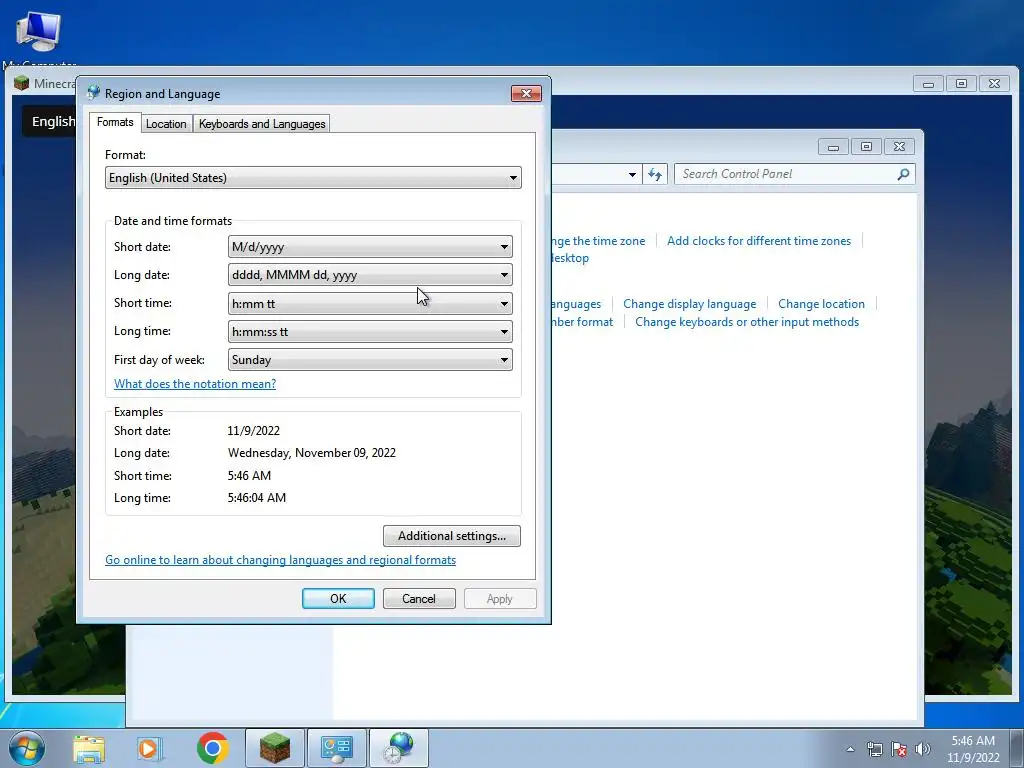Open the network tray icon
This screenshot has width=1024, height=768.
point(874,749)
